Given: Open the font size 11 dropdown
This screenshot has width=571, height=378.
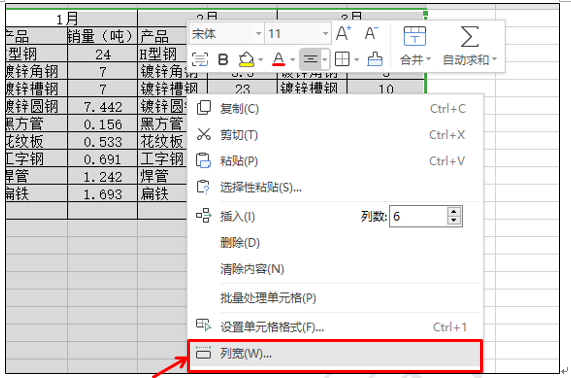Looking at the screenshot, I should point(325,34).
